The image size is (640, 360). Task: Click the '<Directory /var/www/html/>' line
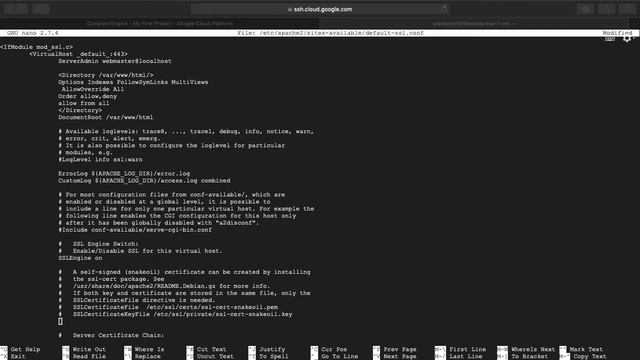click(x=106, y=75)
